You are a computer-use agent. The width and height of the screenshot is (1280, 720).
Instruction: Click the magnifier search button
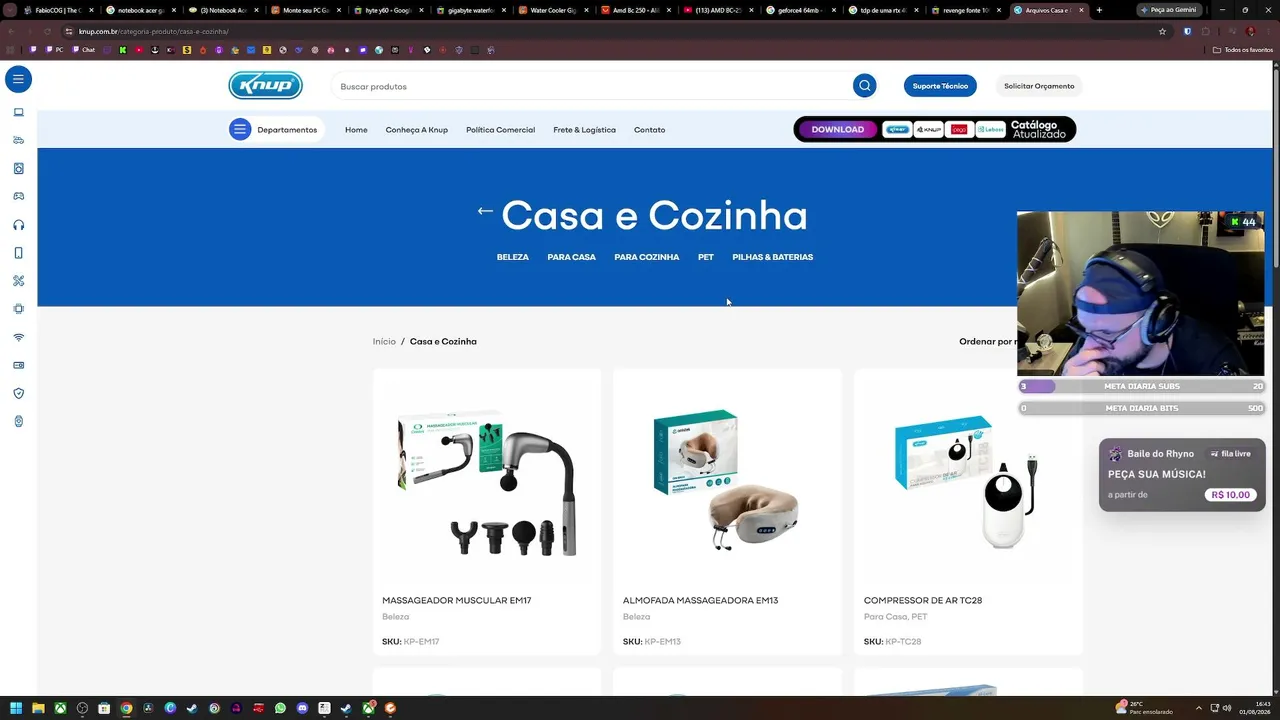point(865,86)
